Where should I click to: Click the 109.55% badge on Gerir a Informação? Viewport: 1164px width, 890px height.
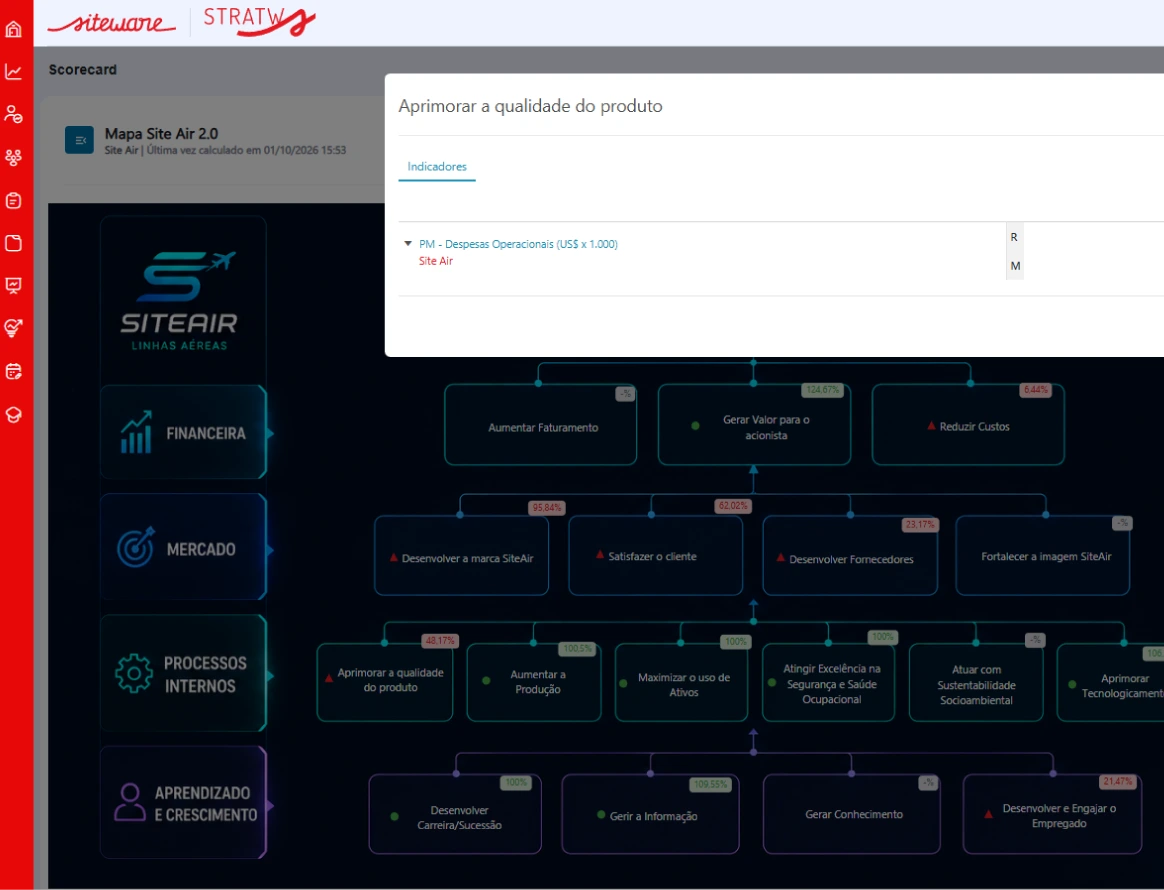pyautogui.click(x=710, y=784)
